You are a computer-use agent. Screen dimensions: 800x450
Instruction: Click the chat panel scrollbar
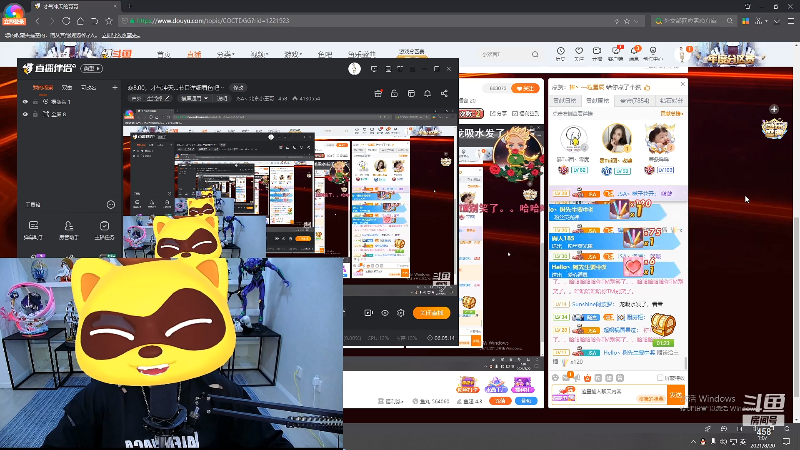[x=686, y=363]
